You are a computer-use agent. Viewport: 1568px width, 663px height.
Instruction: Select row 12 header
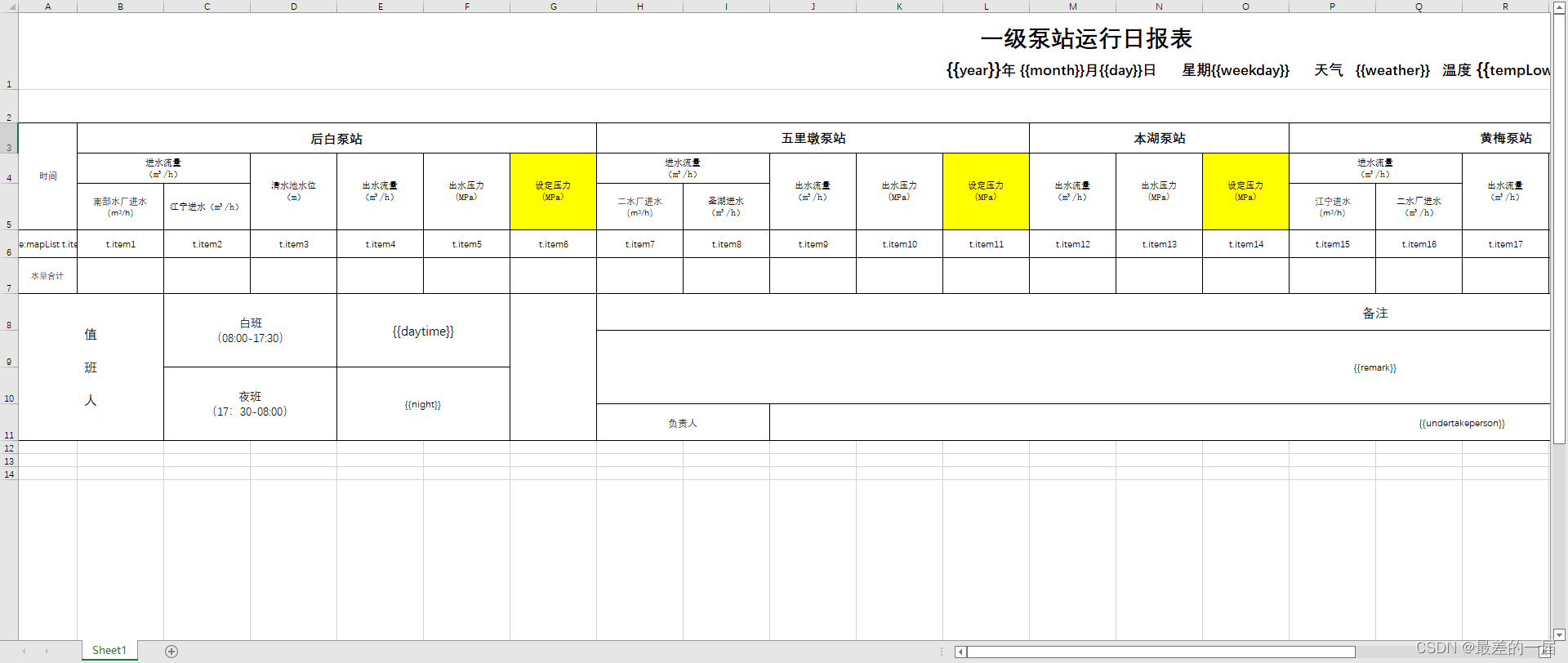click(9, 447)
